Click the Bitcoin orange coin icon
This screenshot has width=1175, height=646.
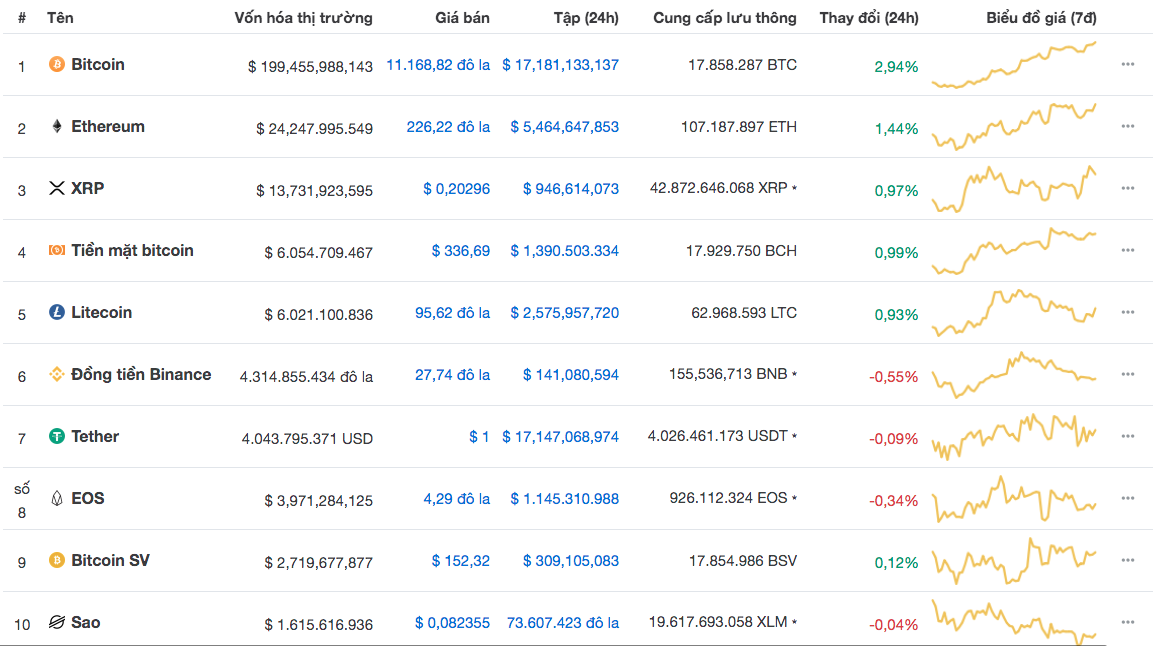57,65
